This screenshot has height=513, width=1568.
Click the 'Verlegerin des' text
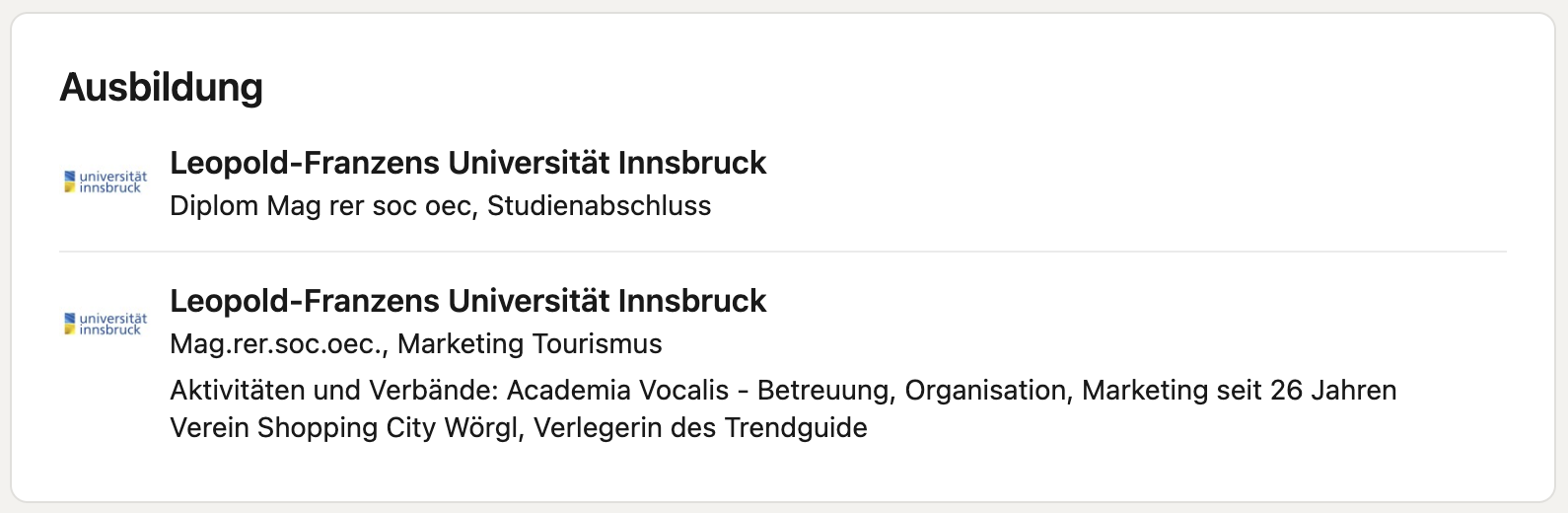click(x=624, y=428)
